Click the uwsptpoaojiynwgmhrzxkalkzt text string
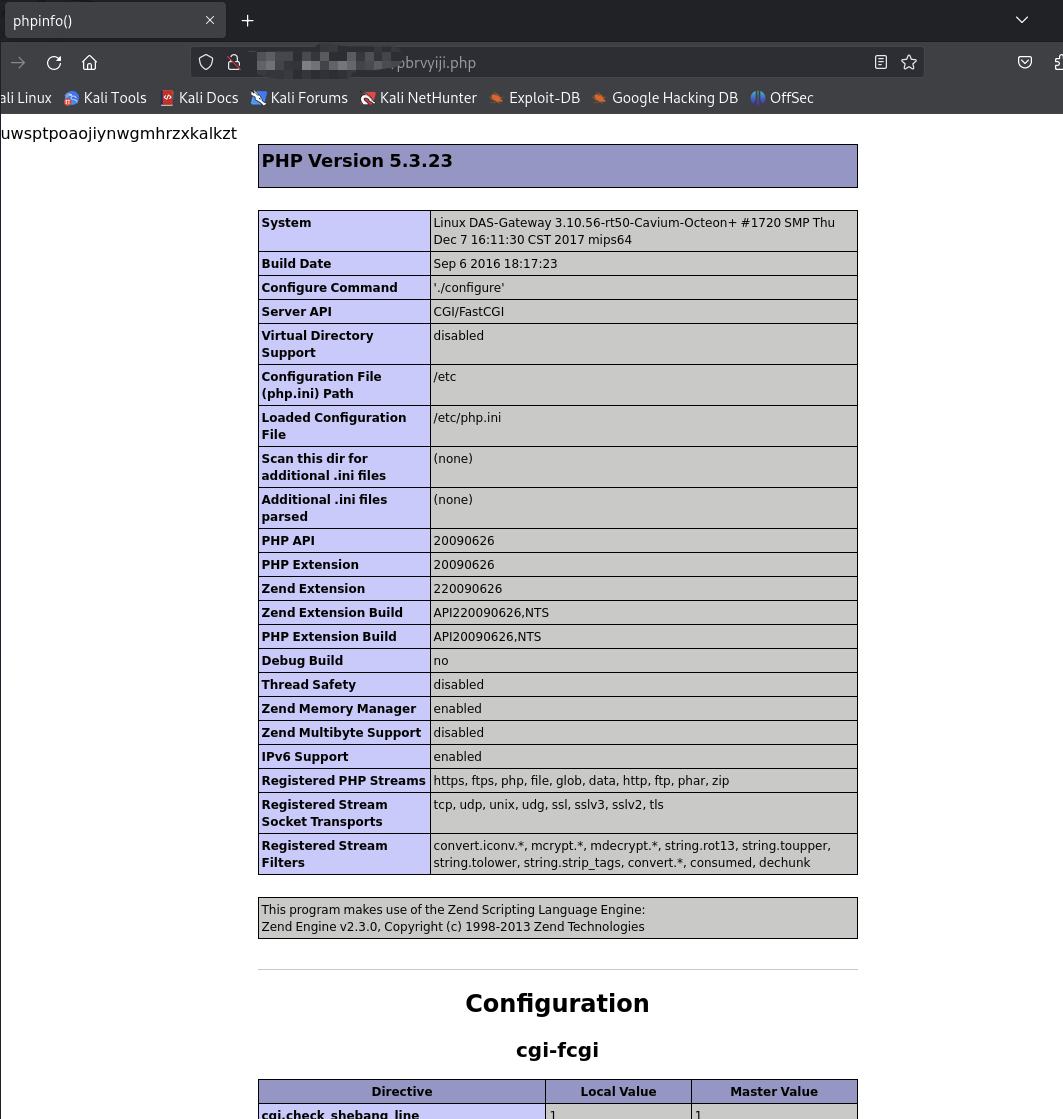The height and width of the screenshot is (1119, 1063). 119,133
